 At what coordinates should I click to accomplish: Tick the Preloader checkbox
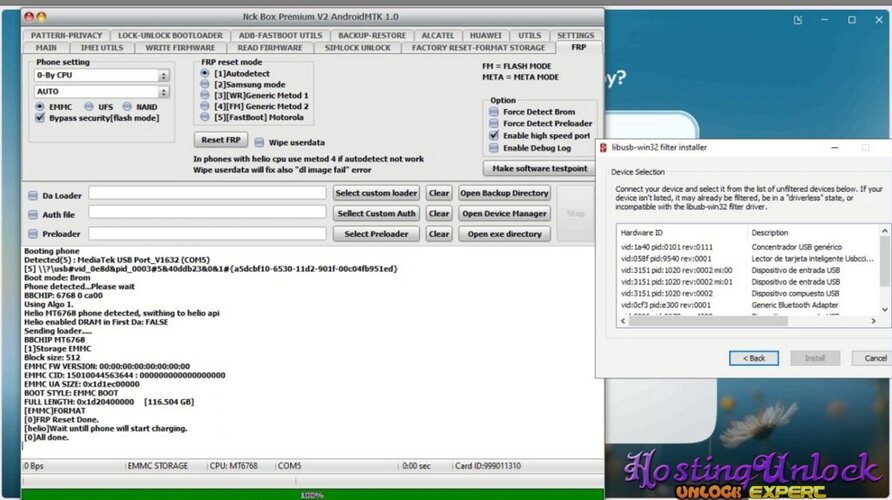click(x=33, y=234)
